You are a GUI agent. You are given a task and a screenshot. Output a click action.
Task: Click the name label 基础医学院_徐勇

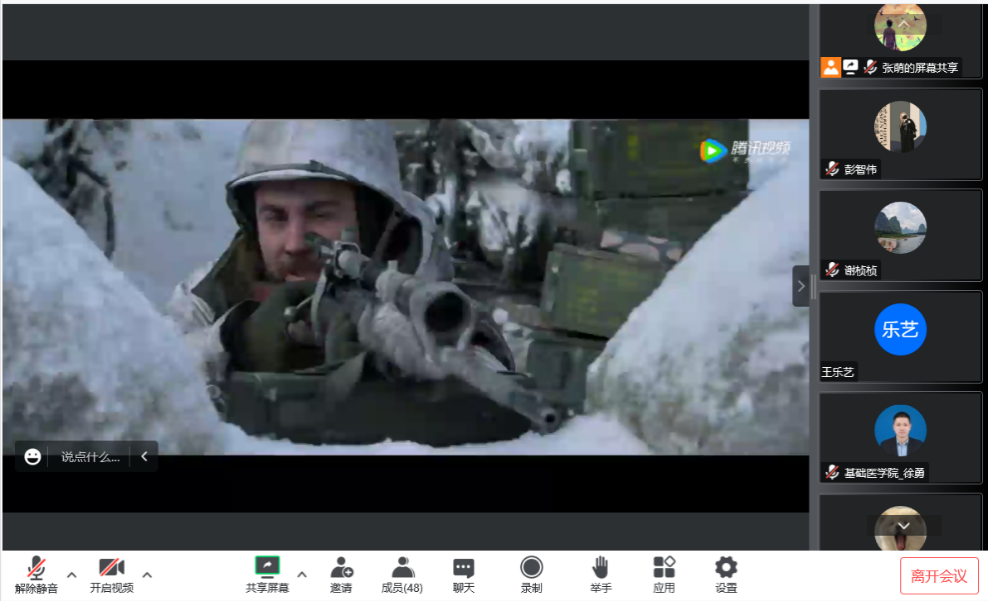(884, 472)
